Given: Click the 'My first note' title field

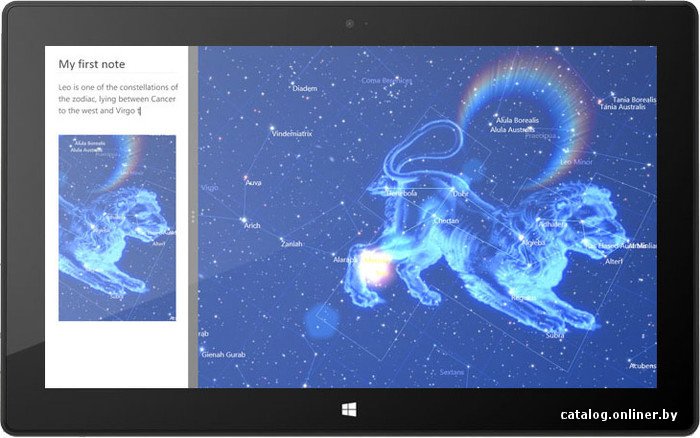Looking at the screenshot, I should click(x=92, y=64).
